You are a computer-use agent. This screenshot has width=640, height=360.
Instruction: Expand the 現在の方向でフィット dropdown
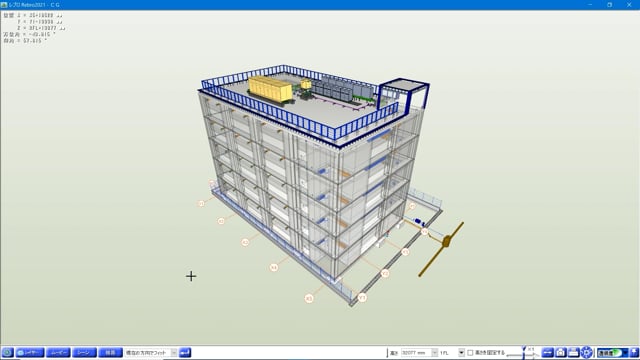point(174,352)
